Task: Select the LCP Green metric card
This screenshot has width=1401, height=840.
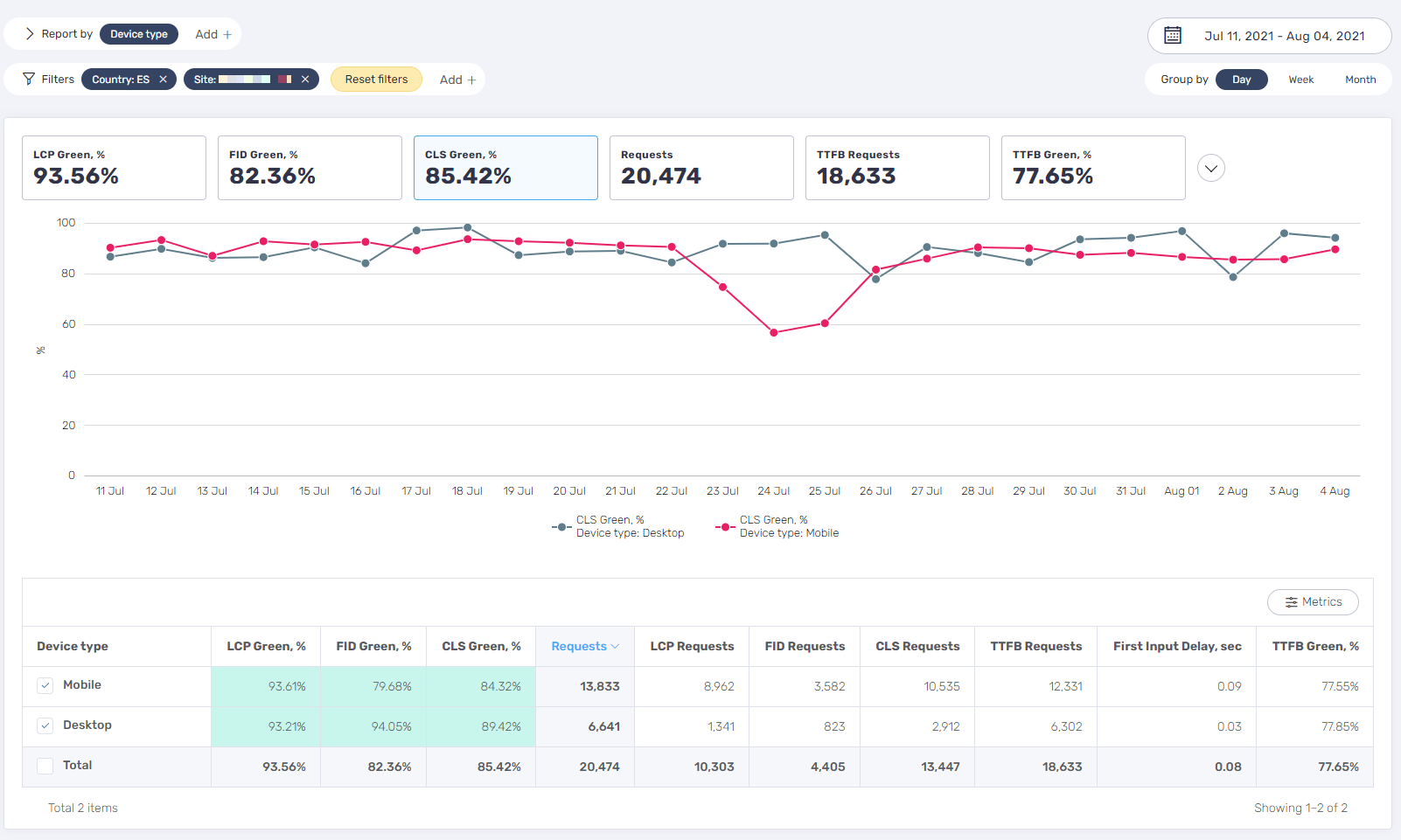Action: (x=114, y=168)
